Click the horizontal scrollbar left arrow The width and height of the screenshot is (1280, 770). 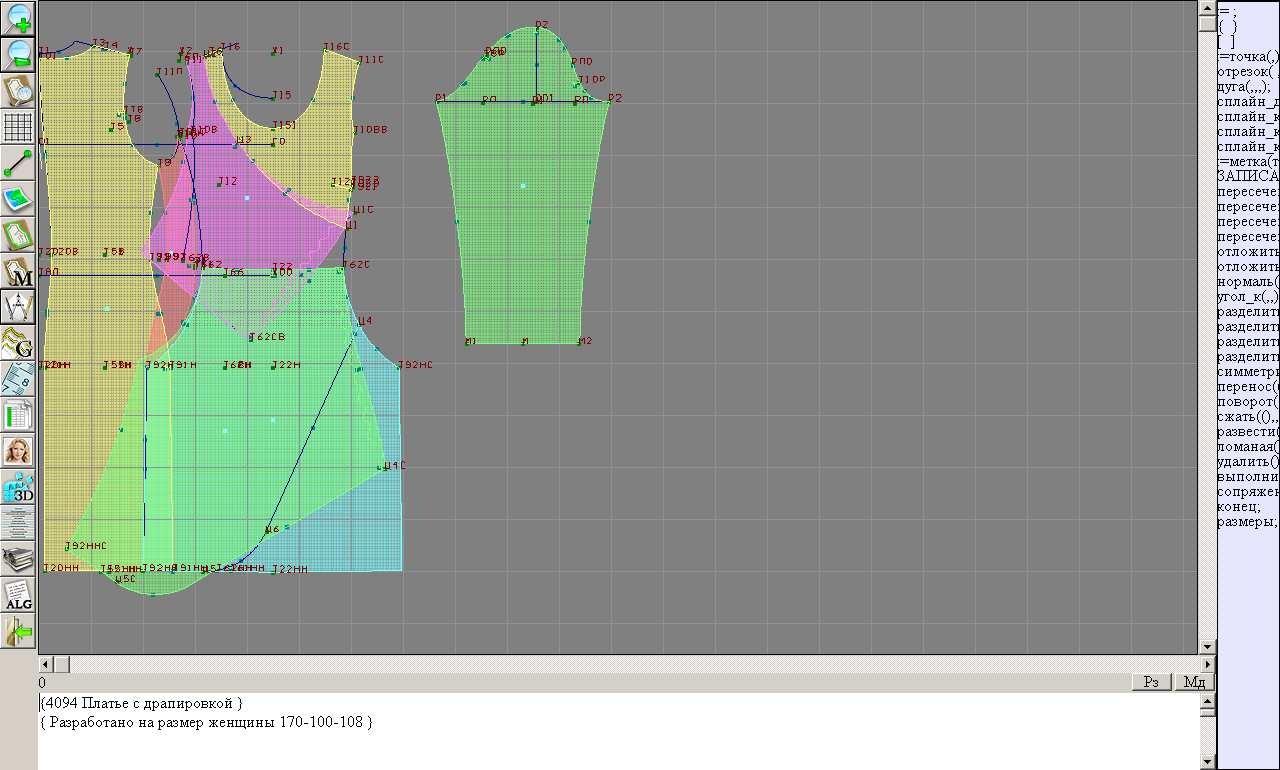click(x=45, y=664)
